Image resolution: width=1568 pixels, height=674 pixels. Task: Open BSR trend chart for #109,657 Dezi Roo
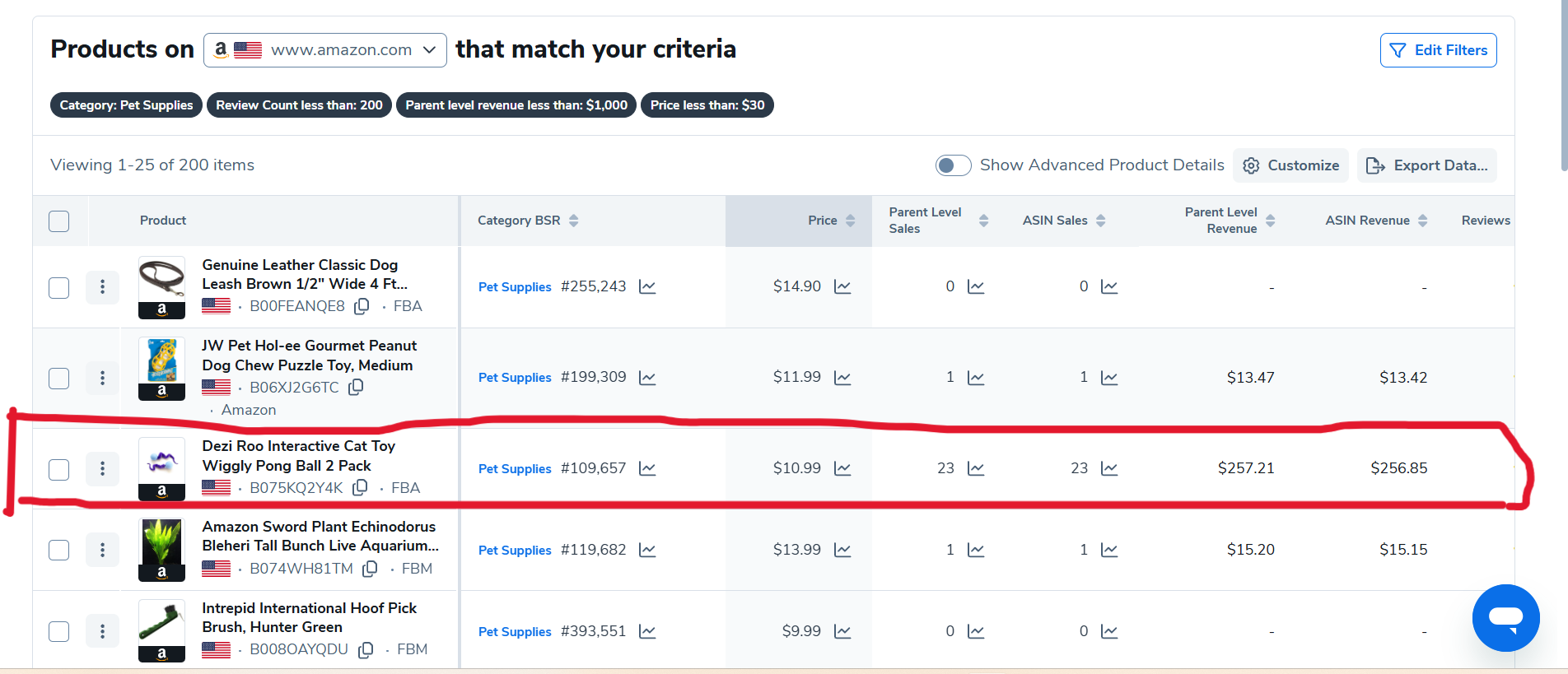[x=647, y=468]
